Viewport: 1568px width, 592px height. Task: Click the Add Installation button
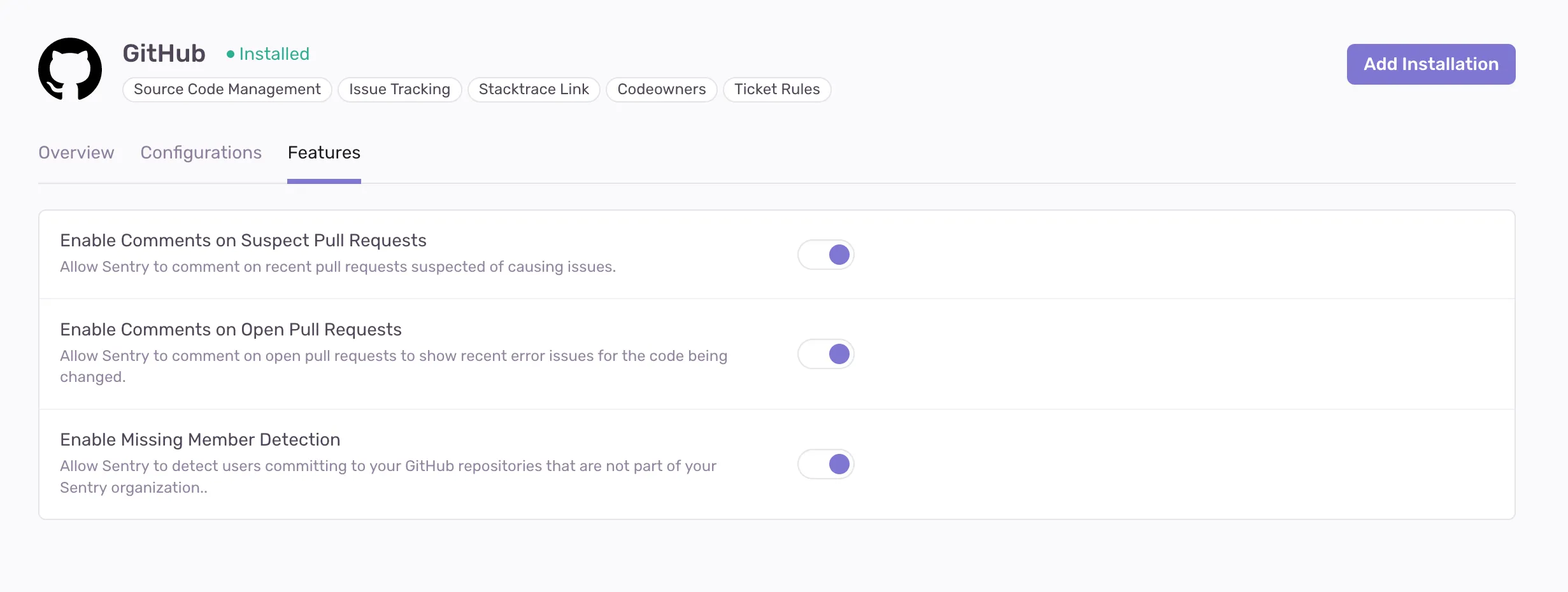click(1430, 64)
